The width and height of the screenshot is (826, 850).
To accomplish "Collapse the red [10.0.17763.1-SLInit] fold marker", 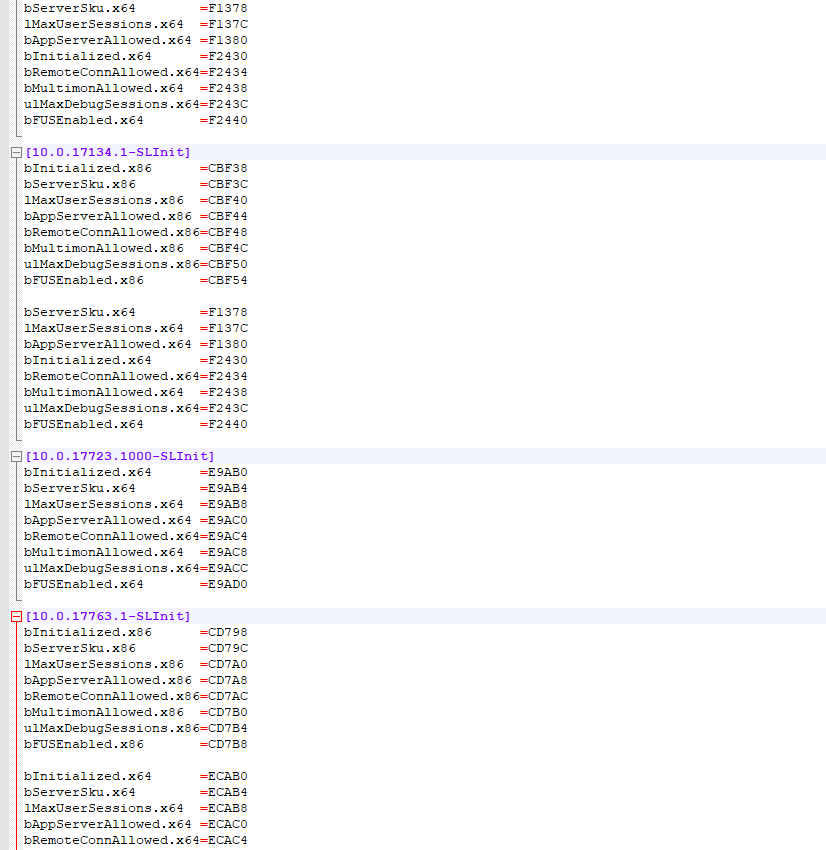I will click(x=16, y=617).
